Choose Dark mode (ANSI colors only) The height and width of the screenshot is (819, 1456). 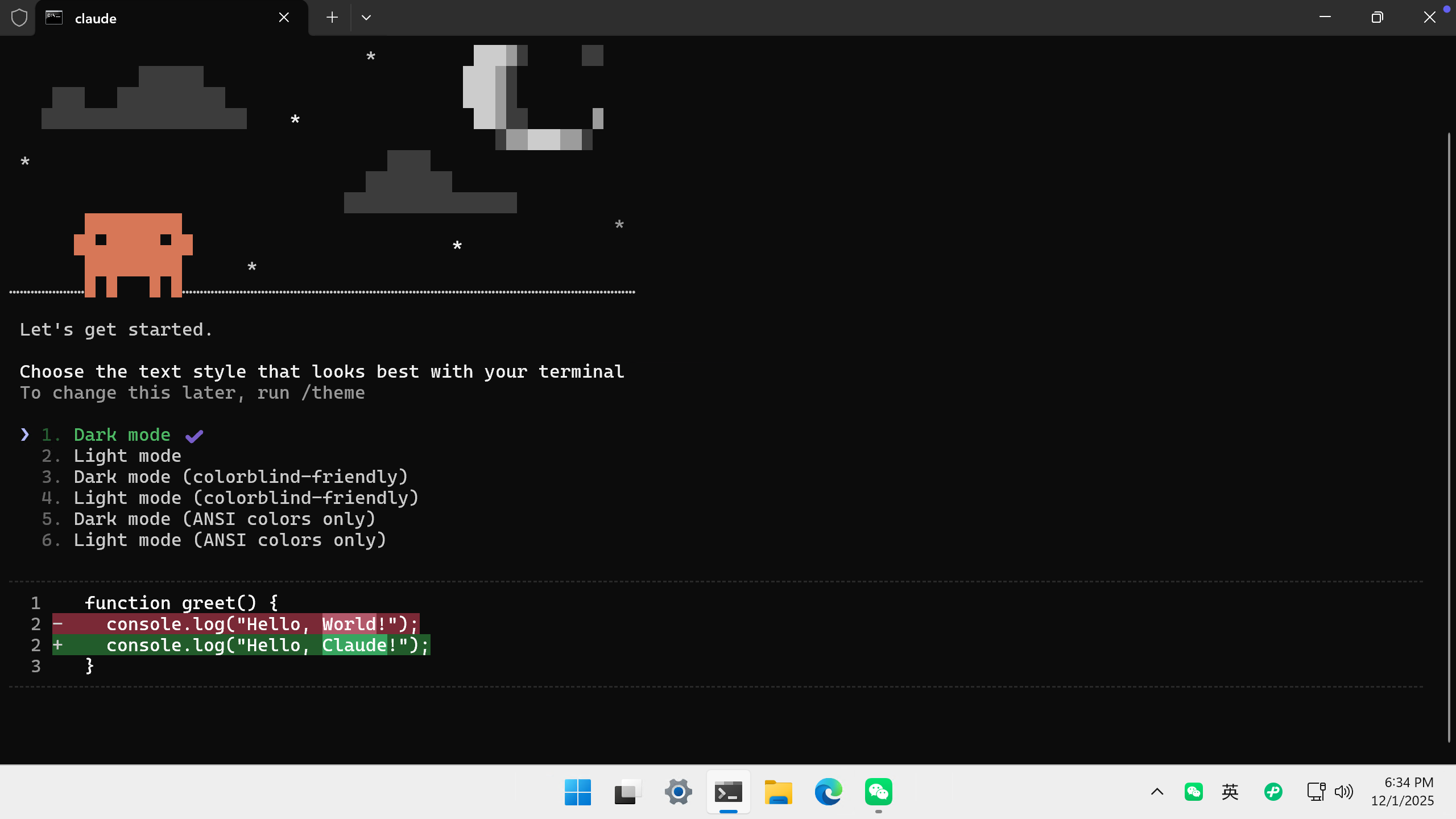pyautogui.click(x=225, y=519)
